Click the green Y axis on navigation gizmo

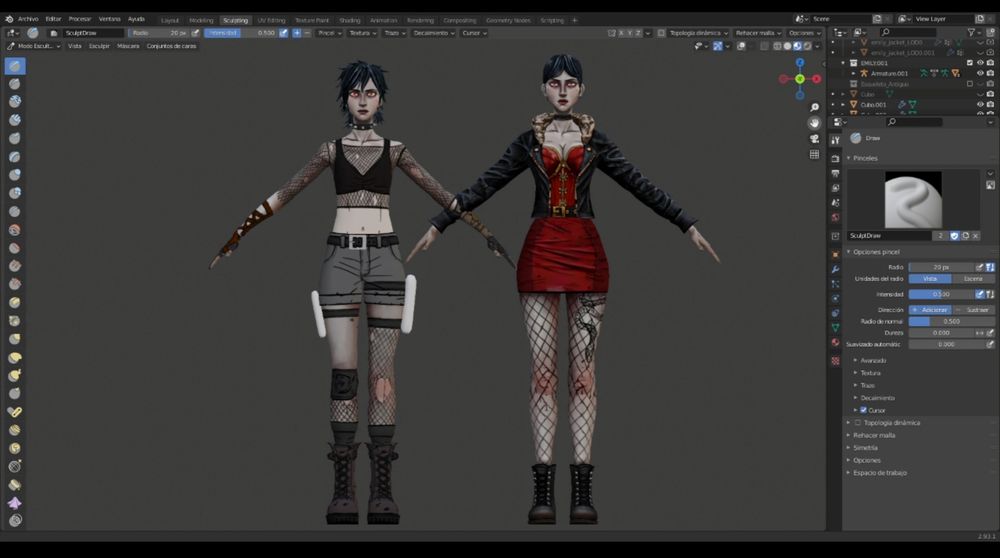pos(800,78)
